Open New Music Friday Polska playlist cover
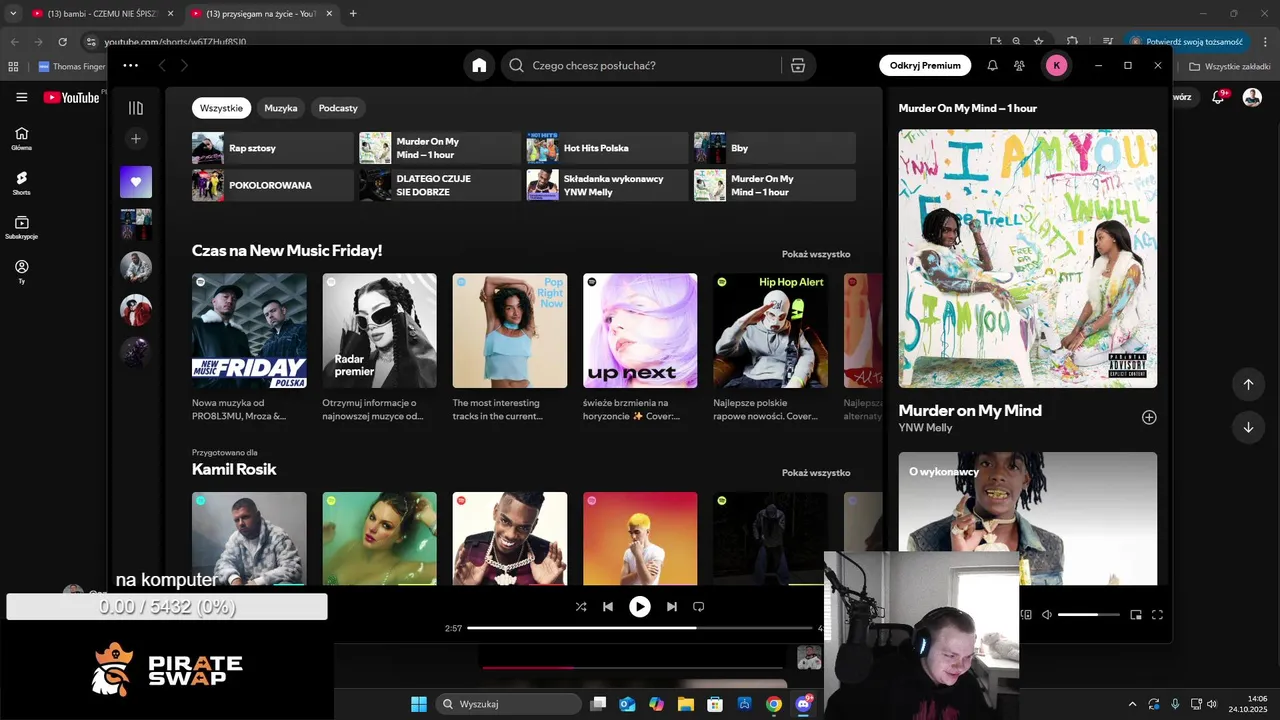 pyautogui.click(x=249, y=331)
